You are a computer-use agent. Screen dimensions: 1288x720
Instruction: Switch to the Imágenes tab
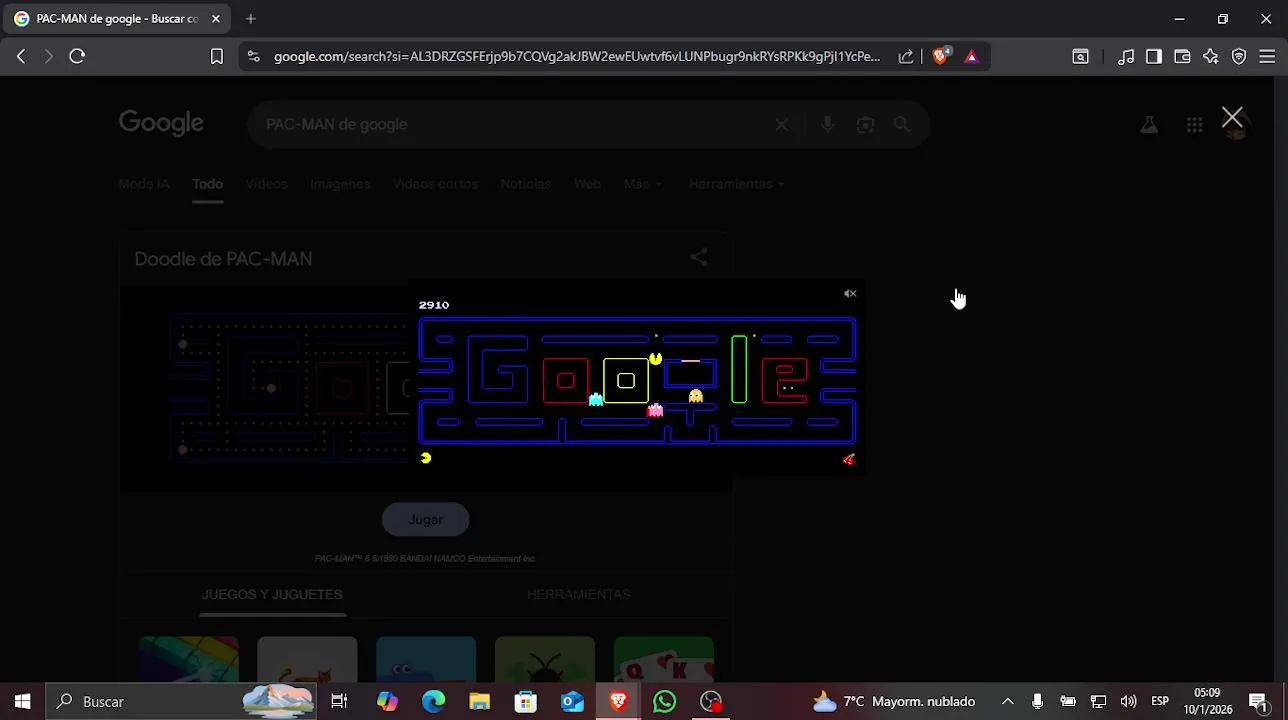(340, 184)
